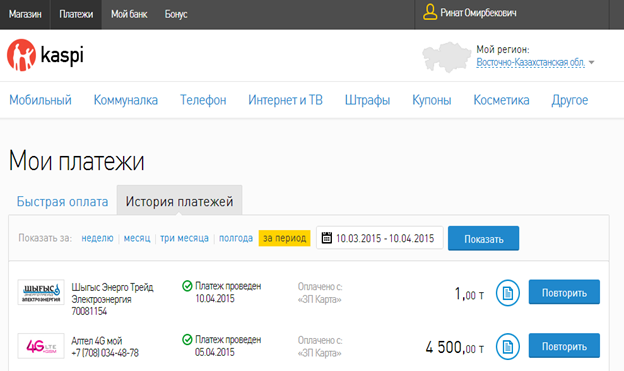
Task: Filter payments for месяц
Action: pyautogui.click(x=137, y=238)
